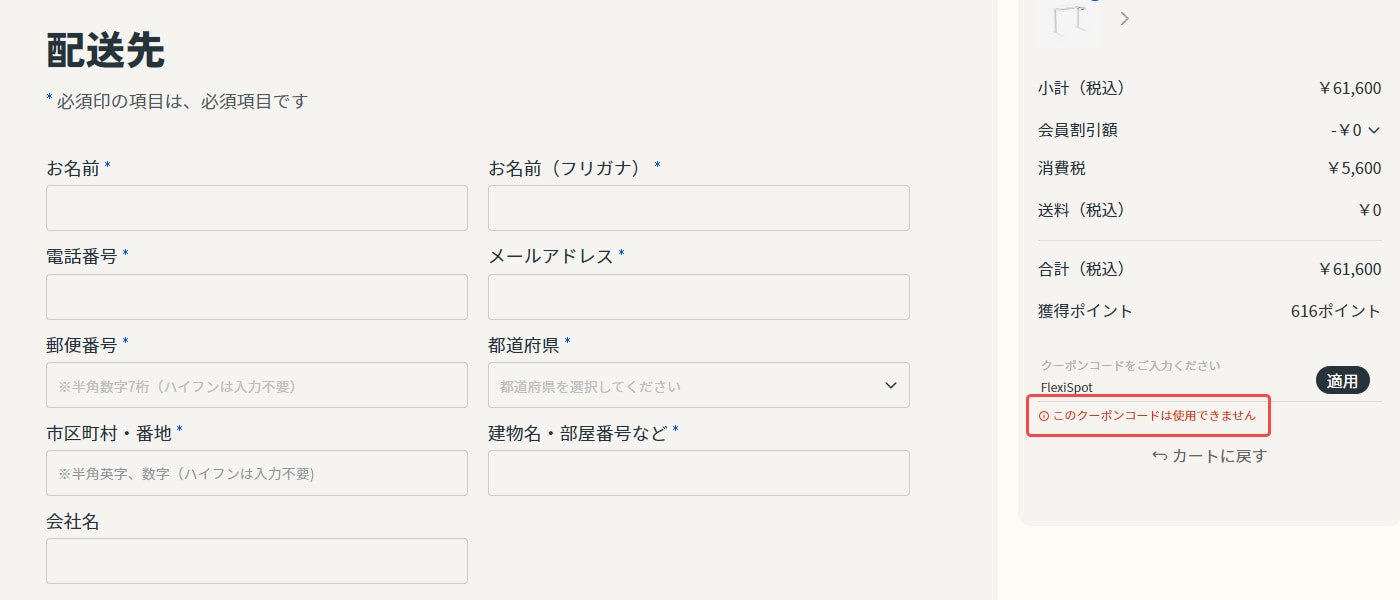Screen dimensions: 1400x600
Task: Focus the 会社名 company name field
Action: pos(257,561)
